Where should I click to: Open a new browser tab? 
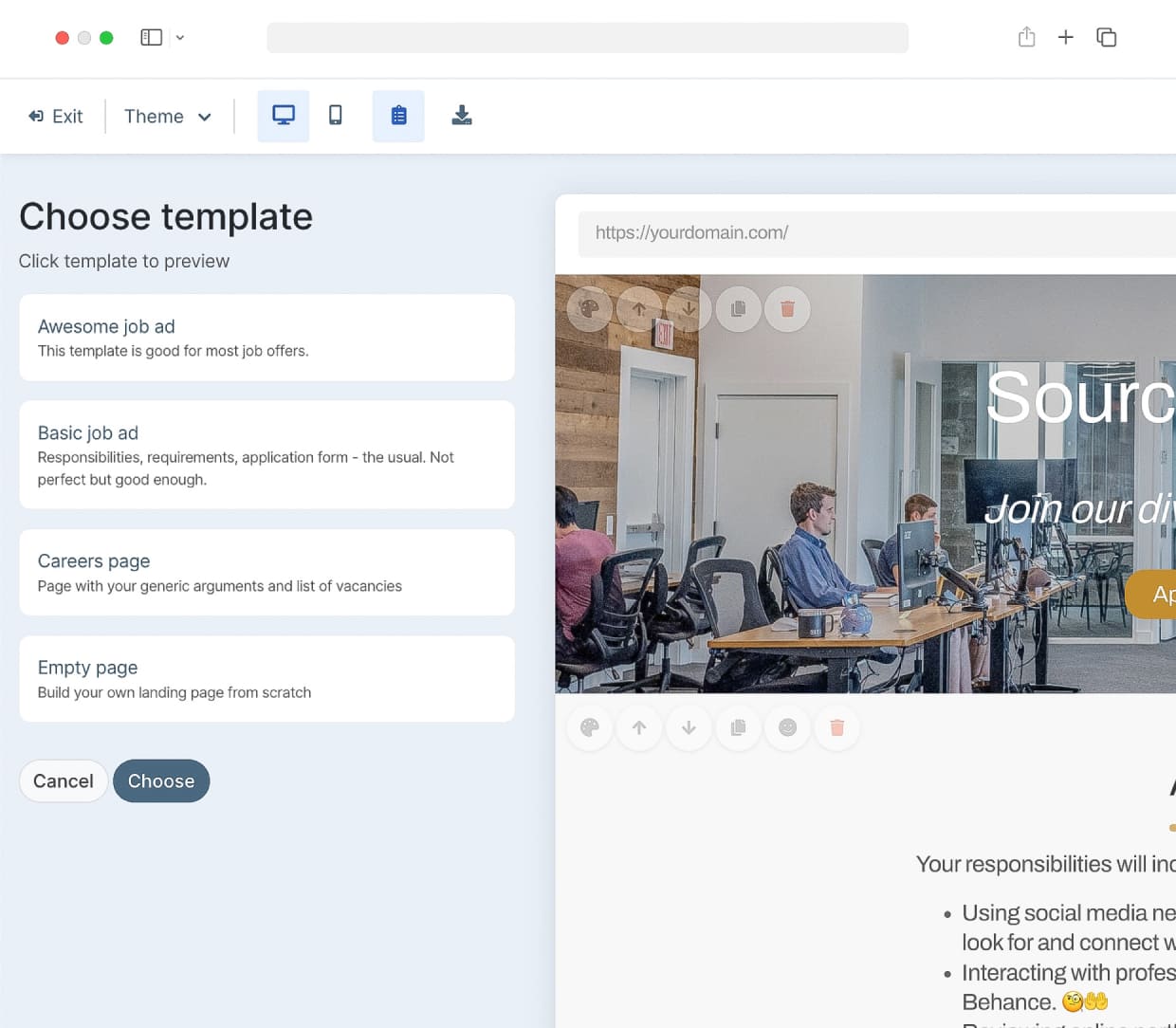pyautogui.click(x=1066, y=37)
